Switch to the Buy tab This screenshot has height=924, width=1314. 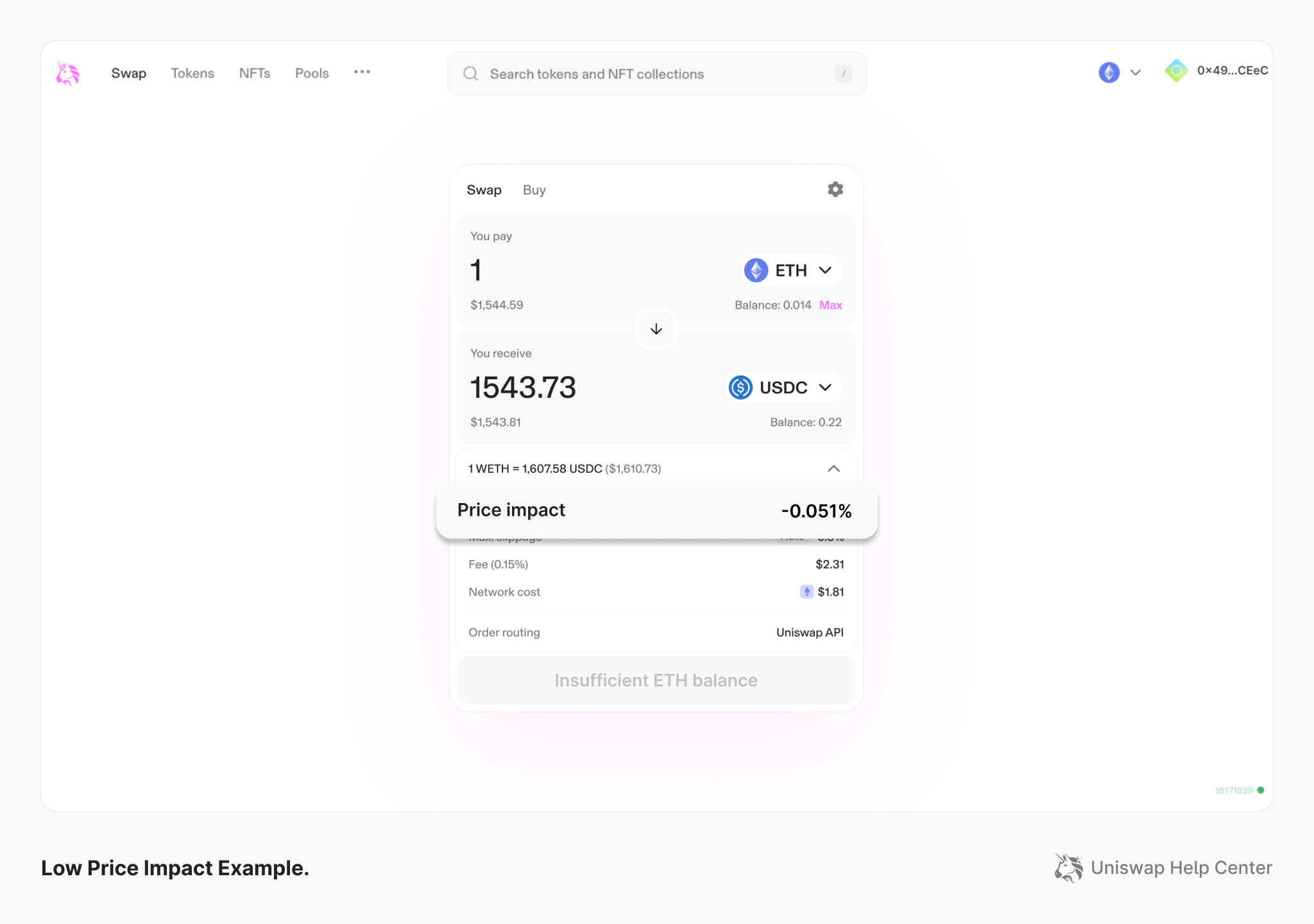coord(534,189)
